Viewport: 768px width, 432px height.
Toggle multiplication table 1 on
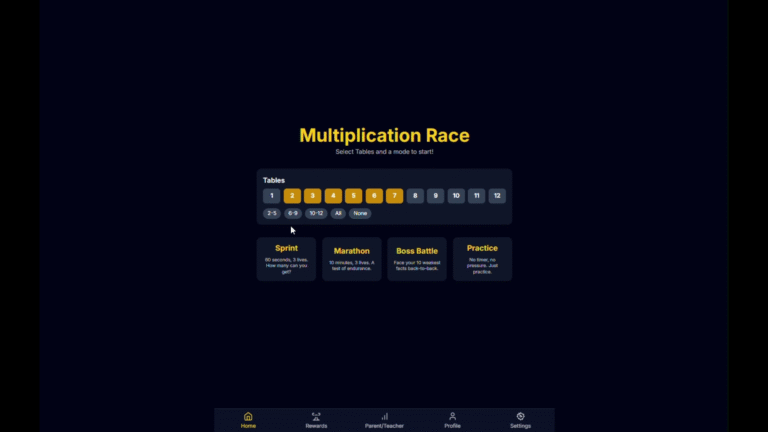(x=272, y=196)
